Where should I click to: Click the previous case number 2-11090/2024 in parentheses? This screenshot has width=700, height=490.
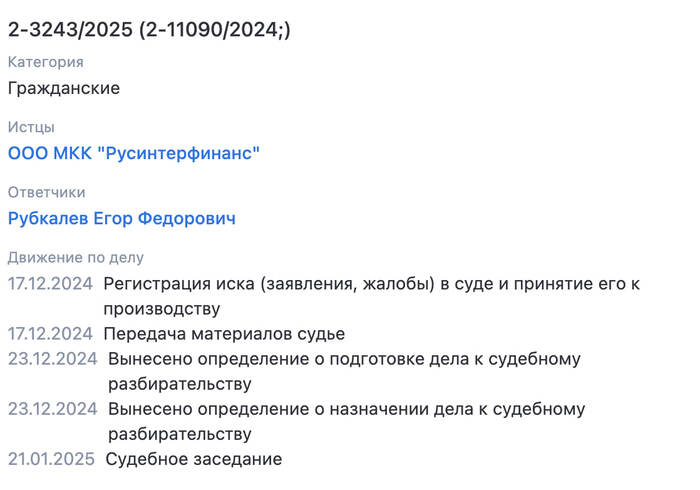coord(214,30)
